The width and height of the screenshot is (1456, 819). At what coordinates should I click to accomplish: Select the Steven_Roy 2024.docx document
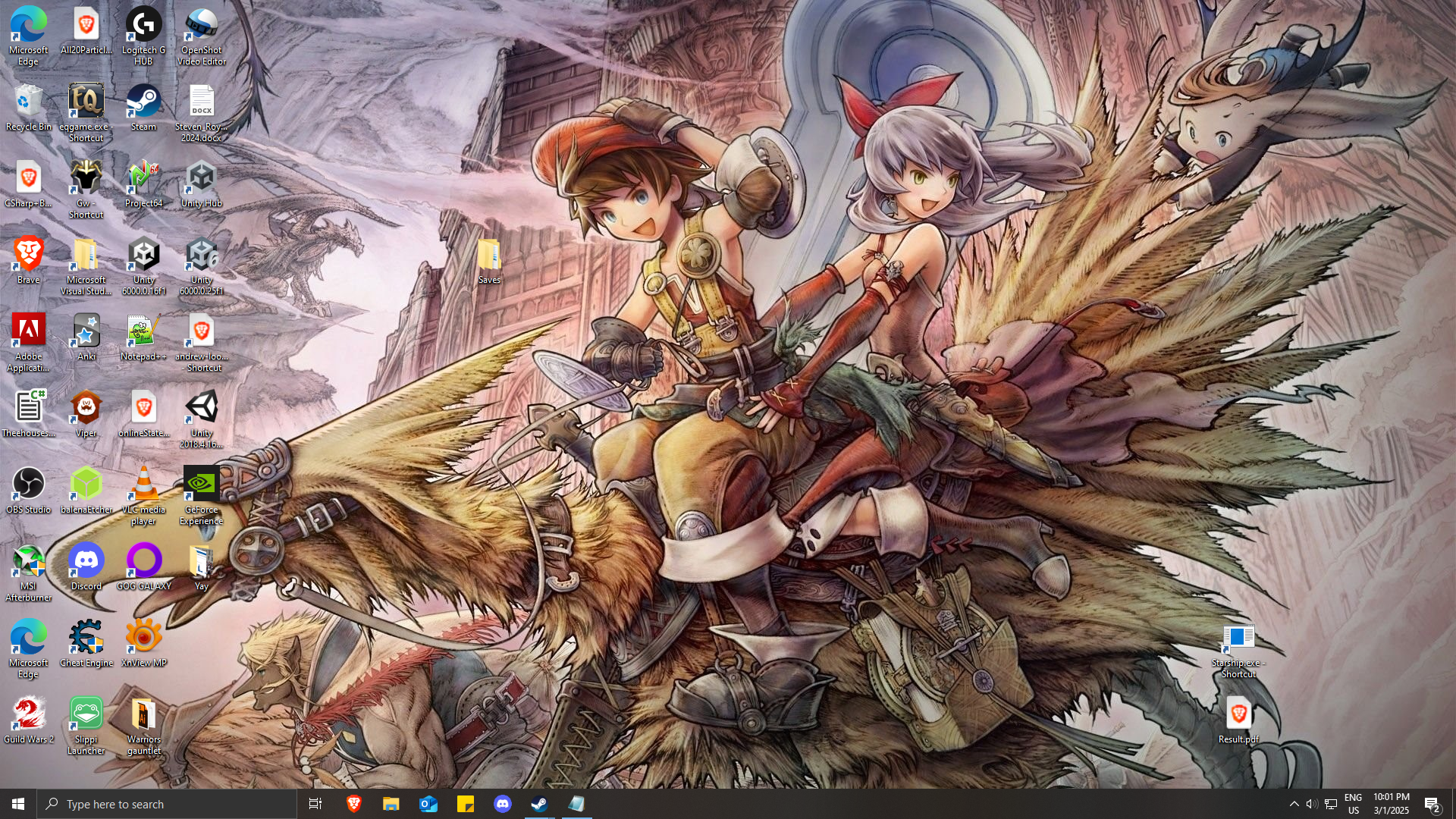pos(202,114)
